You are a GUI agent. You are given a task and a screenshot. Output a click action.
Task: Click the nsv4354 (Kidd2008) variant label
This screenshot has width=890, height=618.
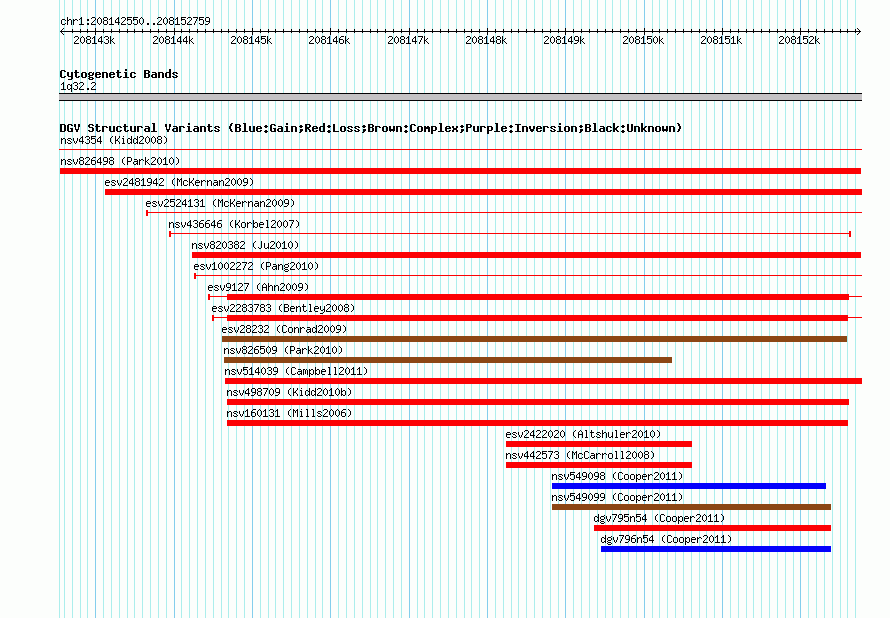click(x=114, y=140)
